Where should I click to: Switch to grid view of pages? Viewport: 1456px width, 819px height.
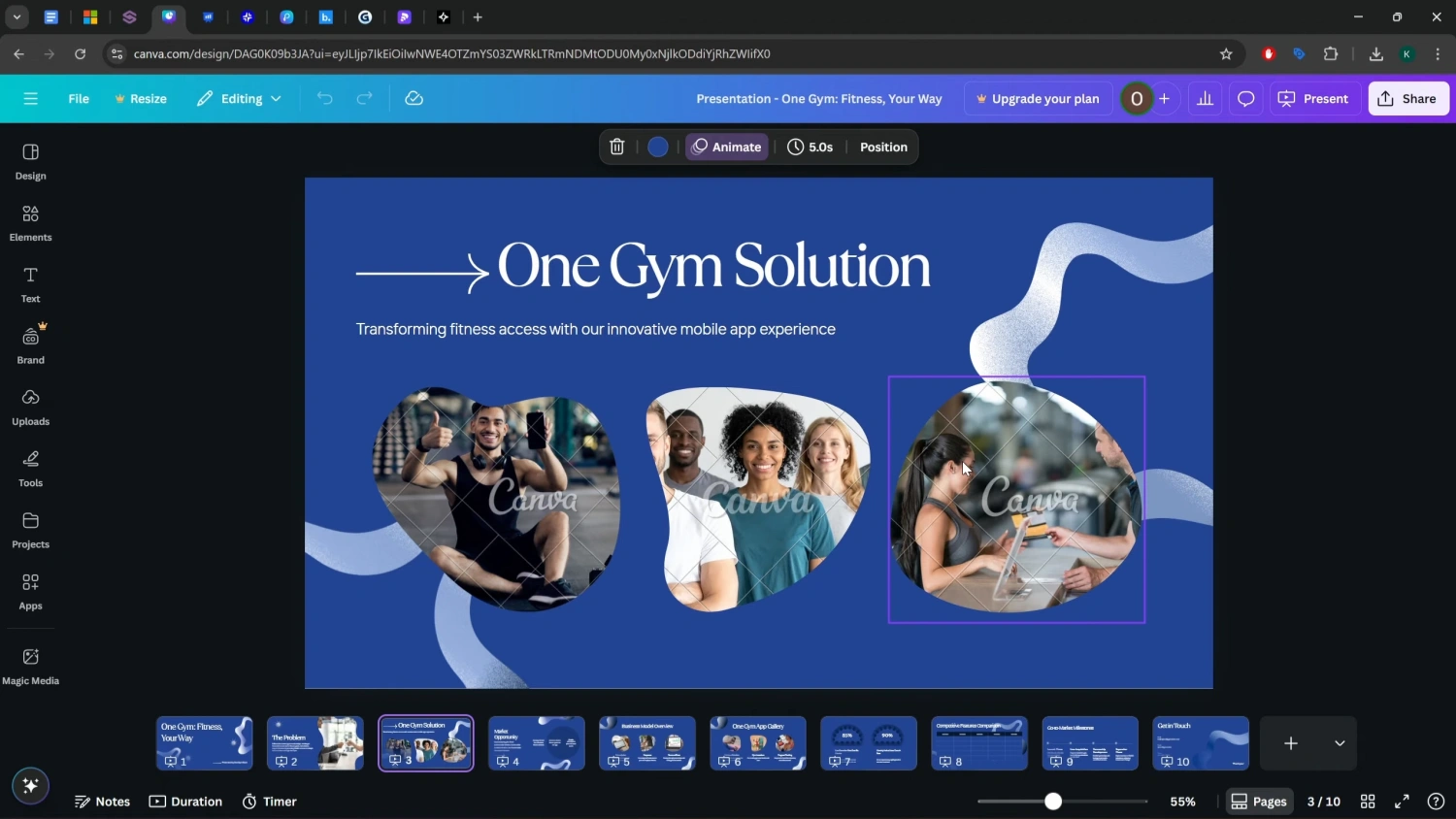click(1368, 802)
